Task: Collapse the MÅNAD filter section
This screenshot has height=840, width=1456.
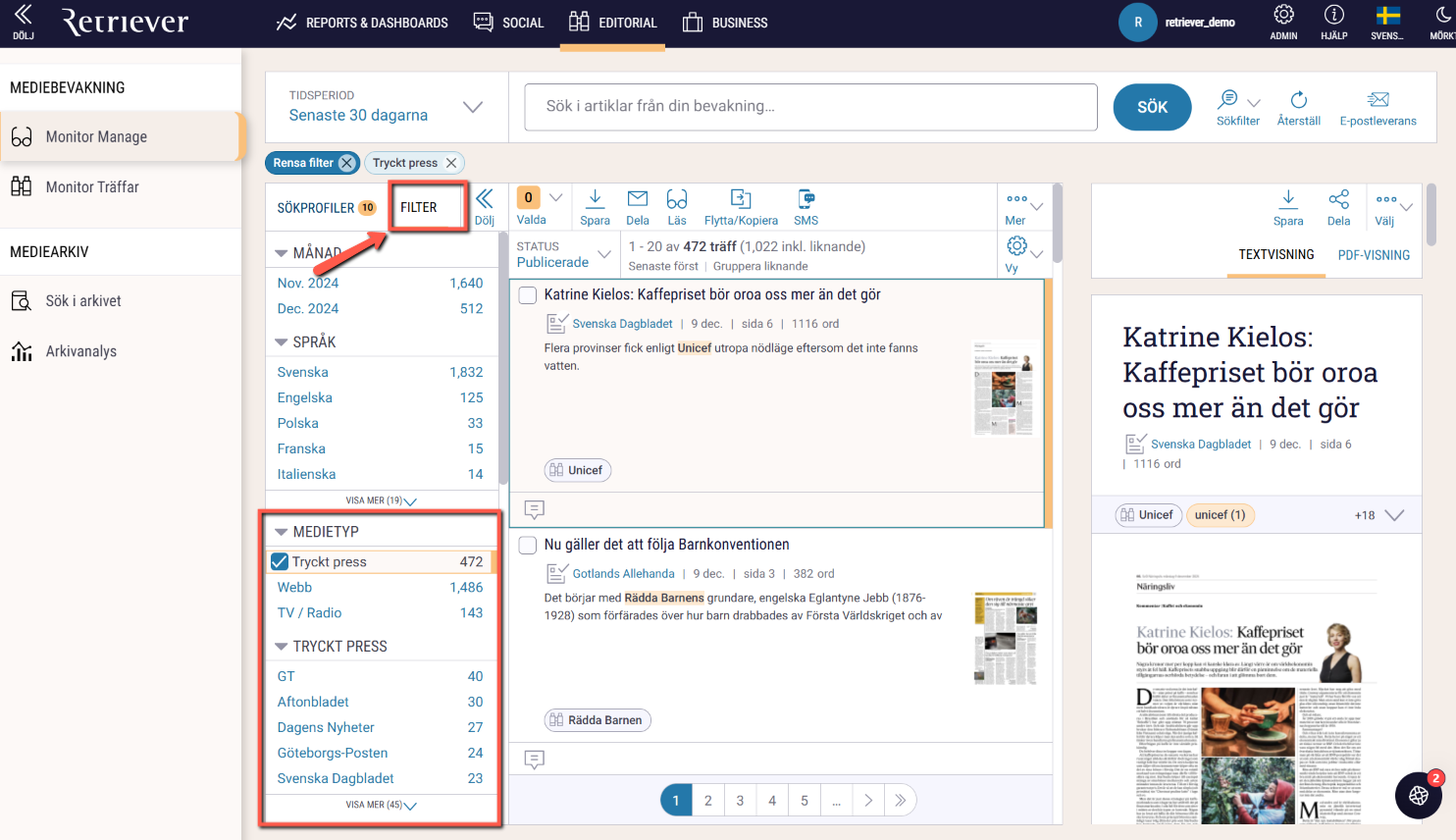Action: click(x=282, y=253)
